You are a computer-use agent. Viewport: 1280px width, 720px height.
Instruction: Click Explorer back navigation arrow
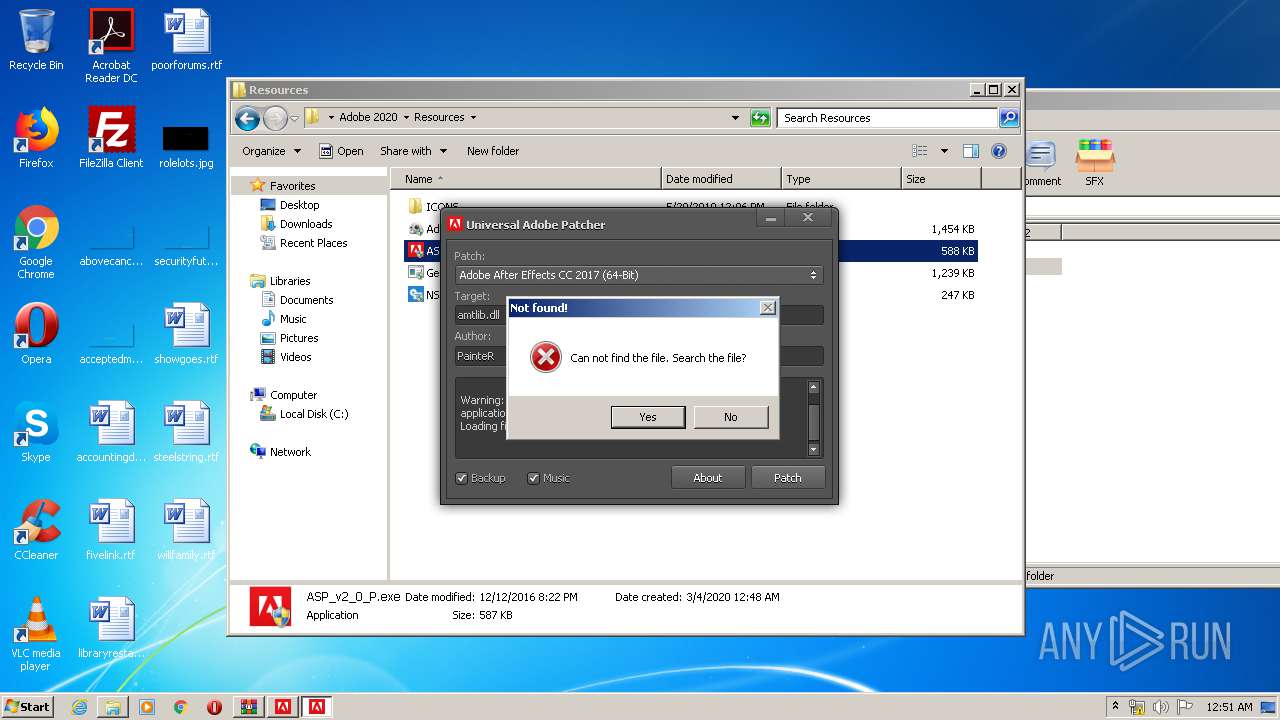pyautogui.click(x=247, y=118)
